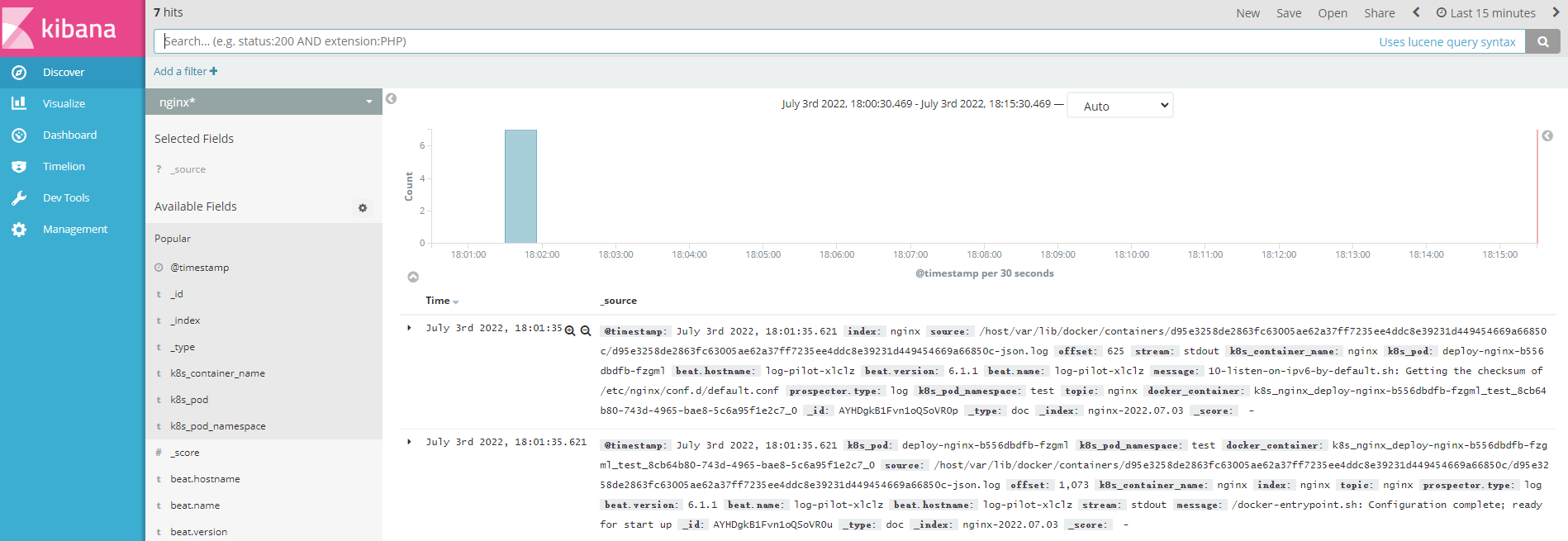The height and width of the screenshot is (541, 1568).
Task: Open Discover from the sidebar
Action: (72, 72)
